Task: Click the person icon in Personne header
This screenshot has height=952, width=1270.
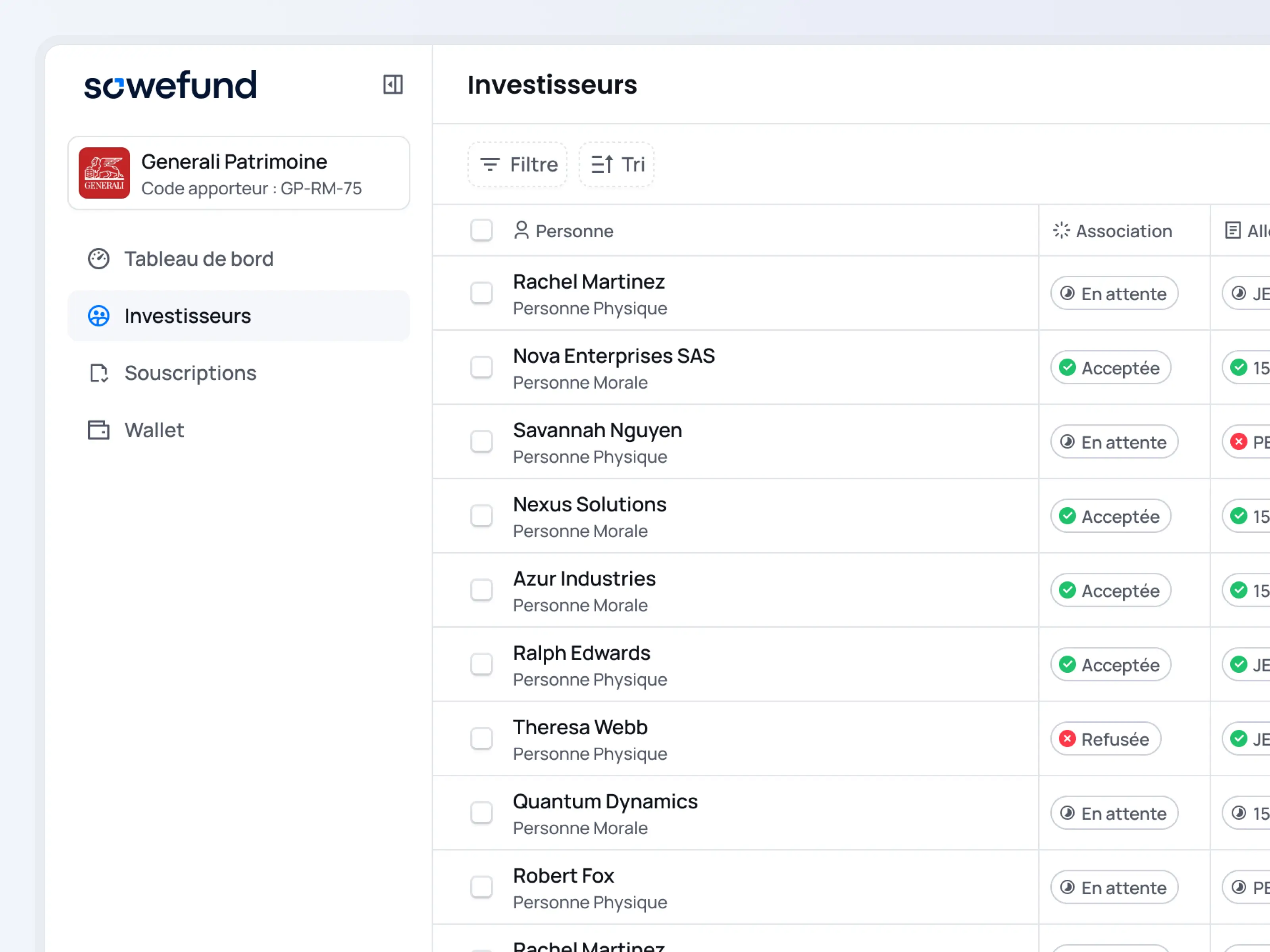Action: click(521, 230)
